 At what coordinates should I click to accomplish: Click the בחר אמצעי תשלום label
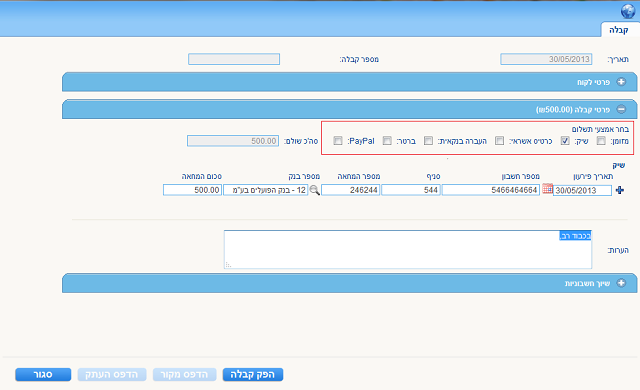600,129
